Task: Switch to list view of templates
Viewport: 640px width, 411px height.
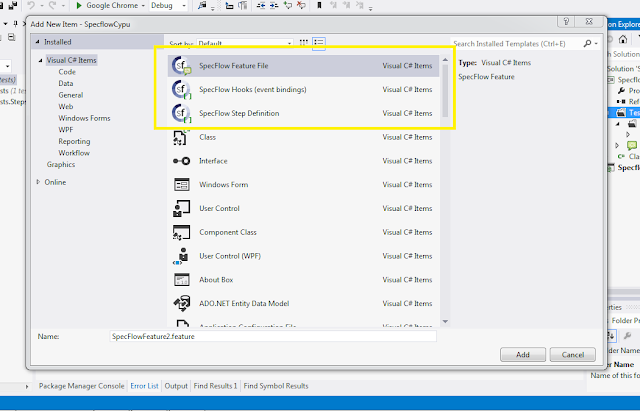Action: pos(319,43)
